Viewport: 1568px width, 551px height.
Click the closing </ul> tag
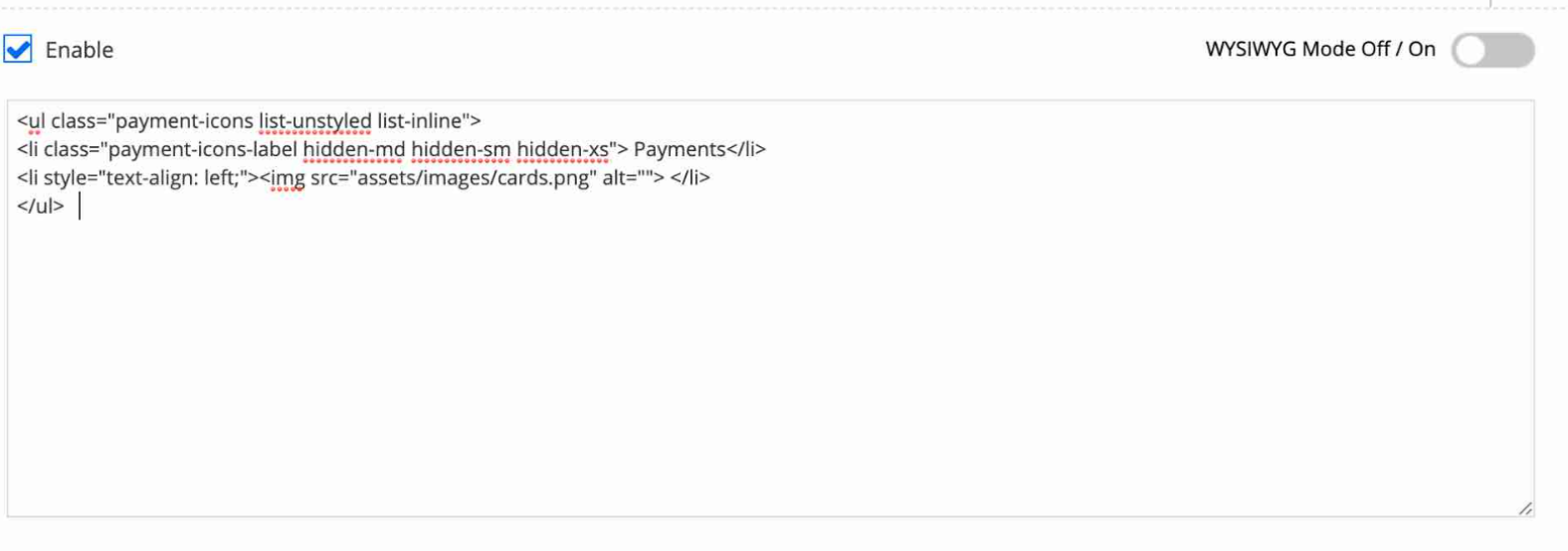[x=40, y=206]
